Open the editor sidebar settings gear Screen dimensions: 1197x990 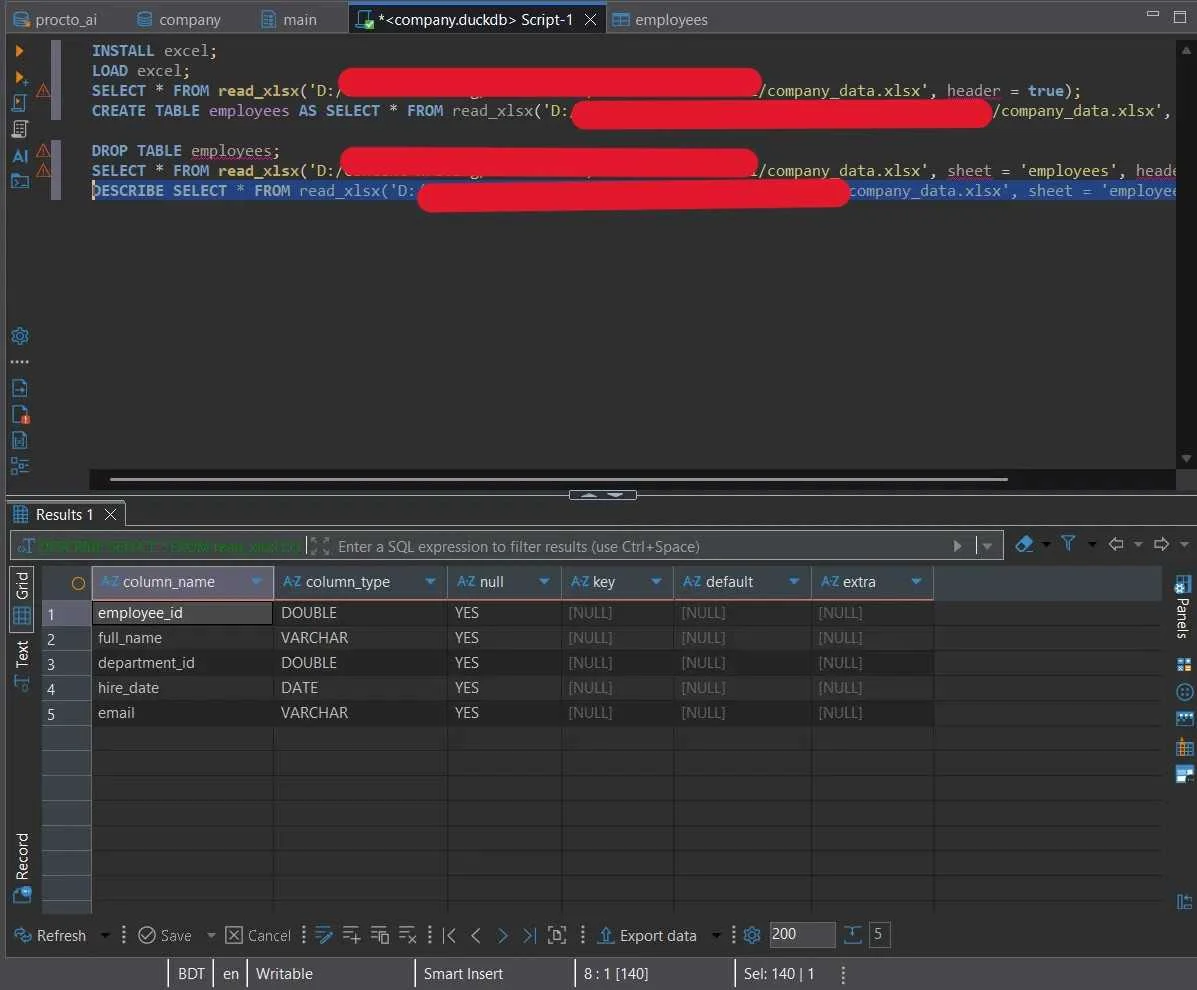point(21,336)
